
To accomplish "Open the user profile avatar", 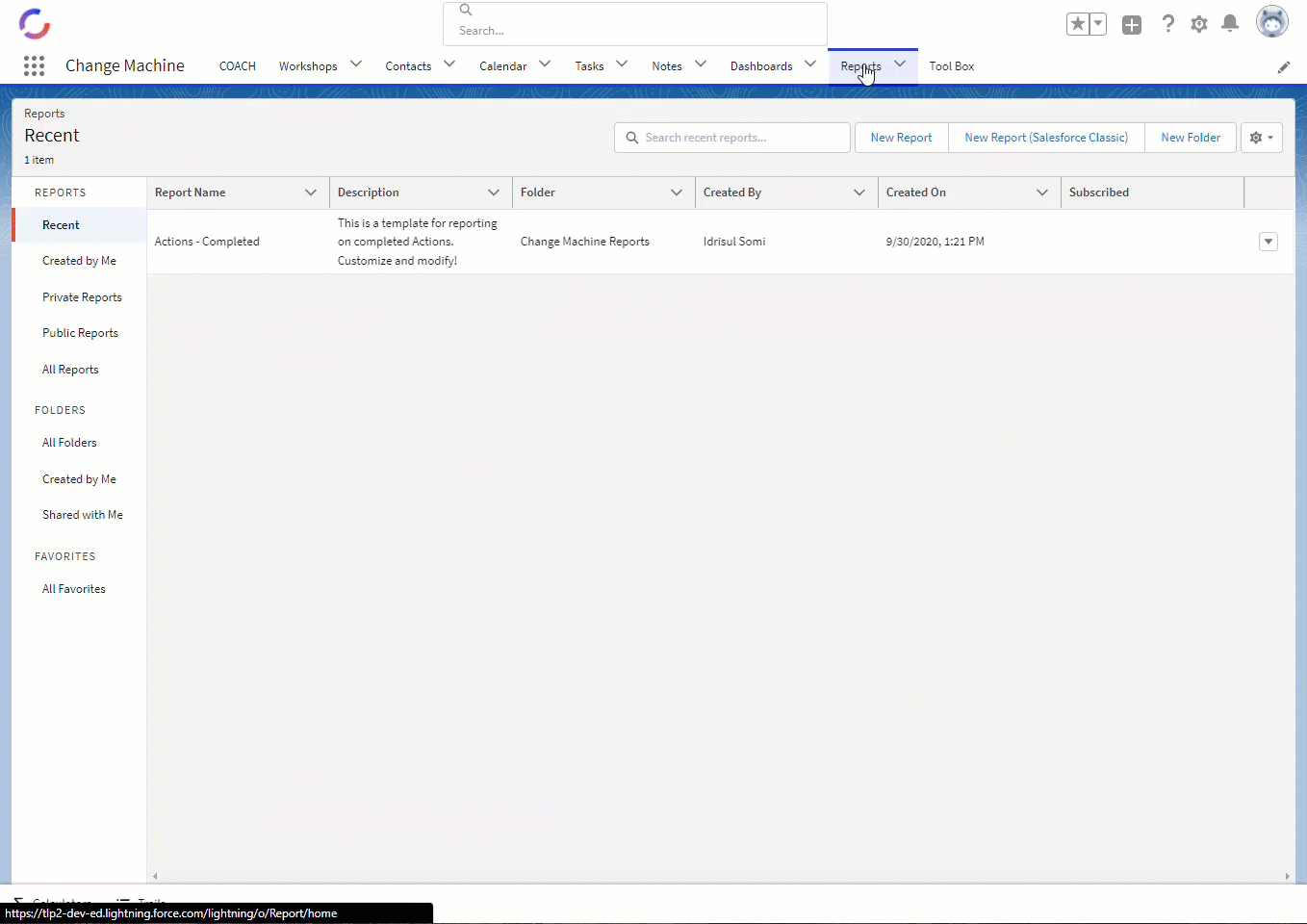I will pos(1272,21).
